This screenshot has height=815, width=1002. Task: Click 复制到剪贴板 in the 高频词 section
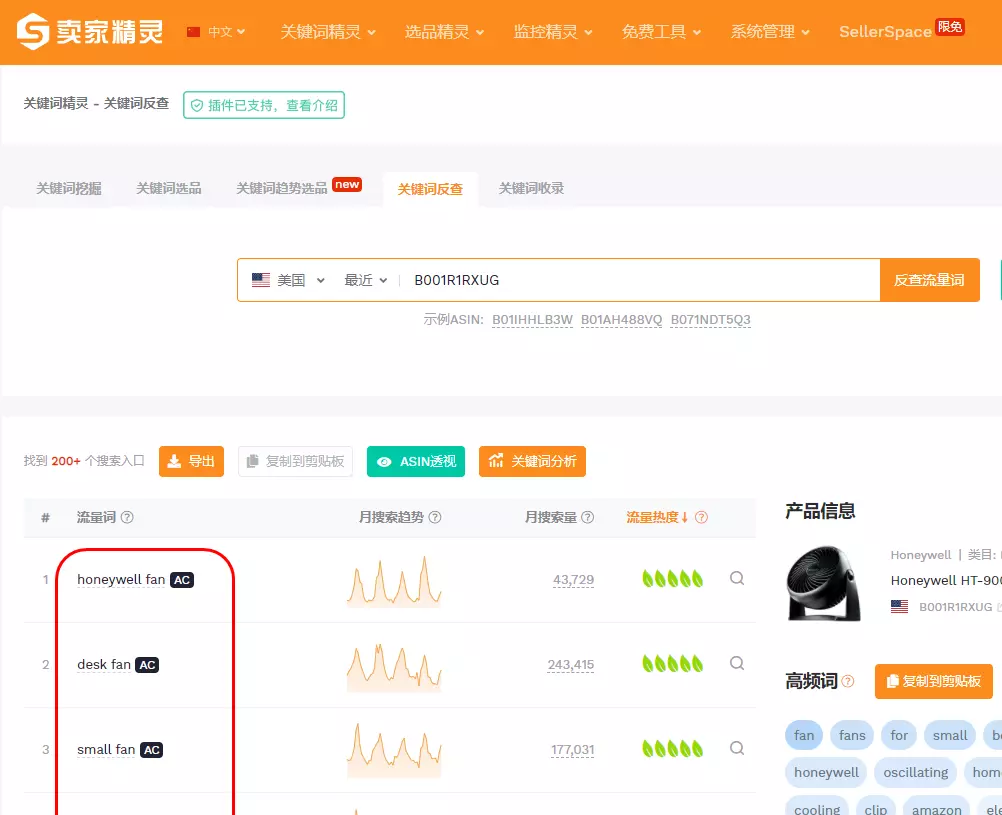pos(934,681)
